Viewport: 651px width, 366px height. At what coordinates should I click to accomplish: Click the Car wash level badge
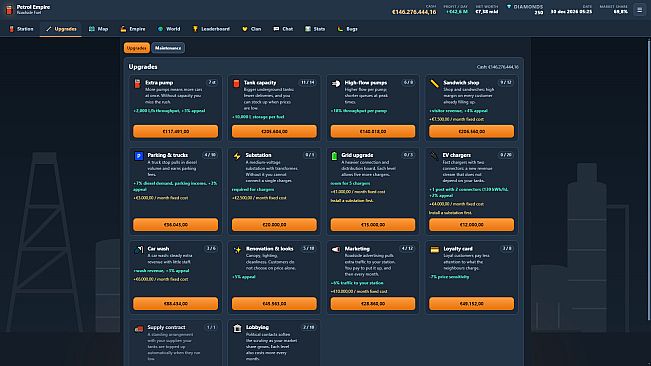[x=211, y=248]
